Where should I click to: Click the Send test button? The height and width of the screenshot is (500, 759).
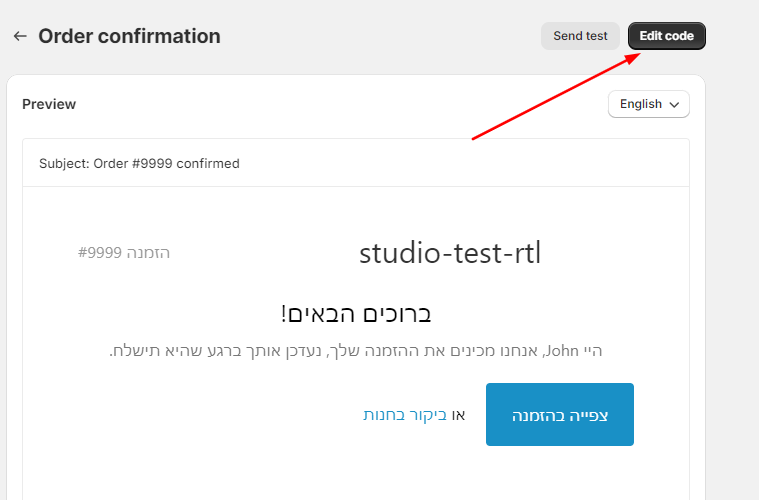(580, 36)
